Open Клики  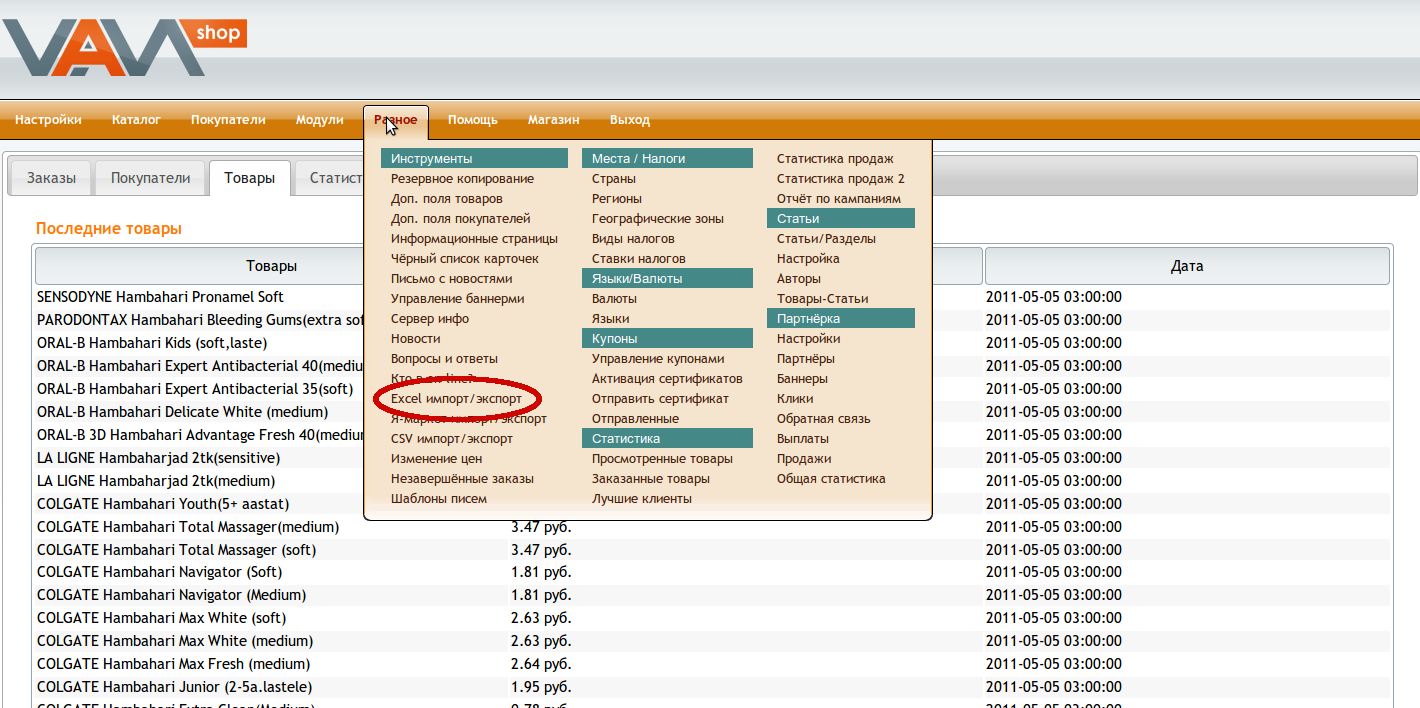point(795,399)
